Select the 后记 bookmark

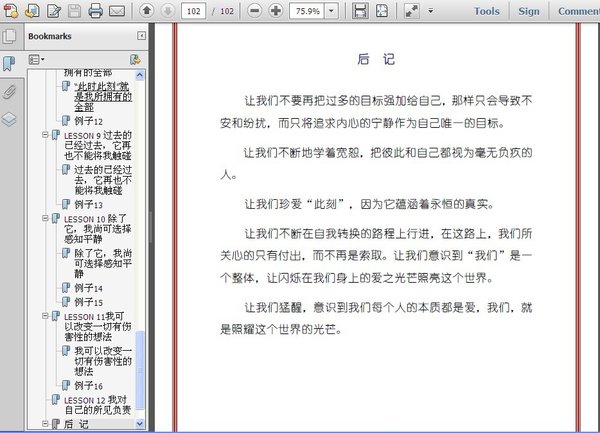pos(76,424)
